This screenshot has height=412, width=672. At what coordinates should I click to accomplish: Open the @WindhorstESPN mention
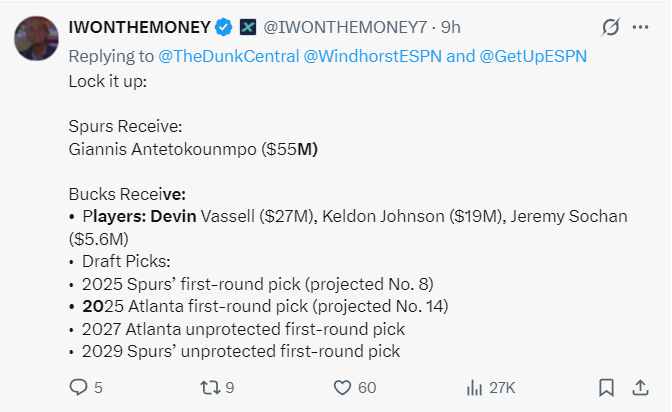point(372,56)
